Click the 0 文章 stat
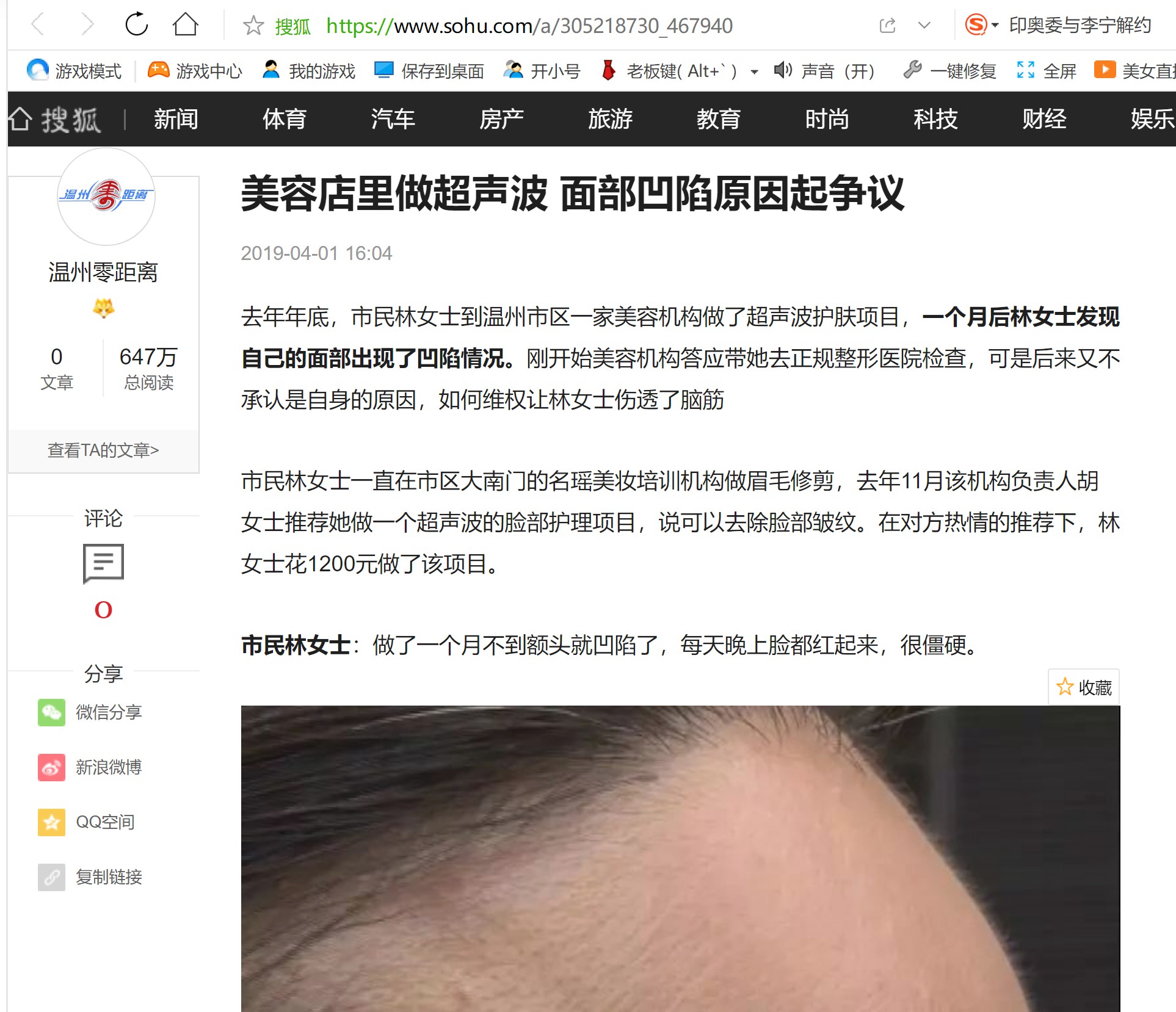 pos(57,369)
